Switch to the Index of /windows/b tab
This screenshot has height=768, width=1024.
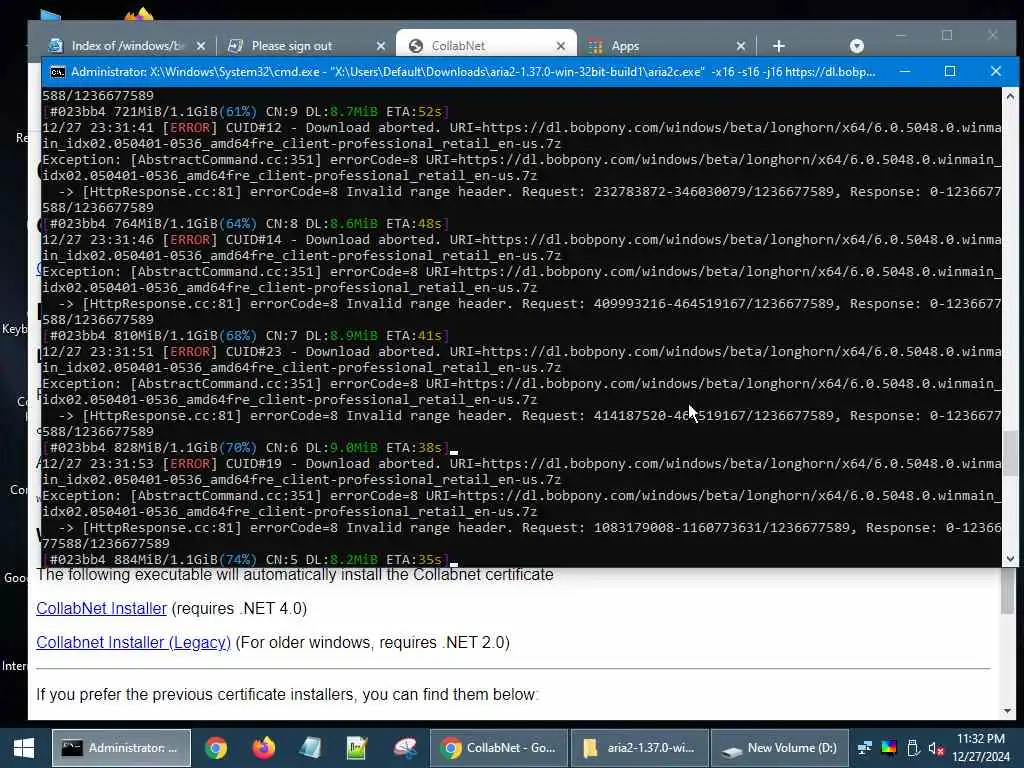[127, 46]
